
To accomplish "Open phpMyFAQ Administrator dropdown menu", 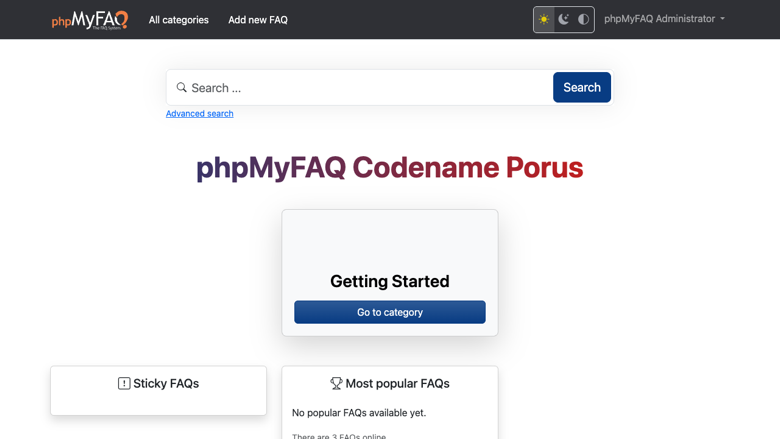I will click(x=664, y=19).
